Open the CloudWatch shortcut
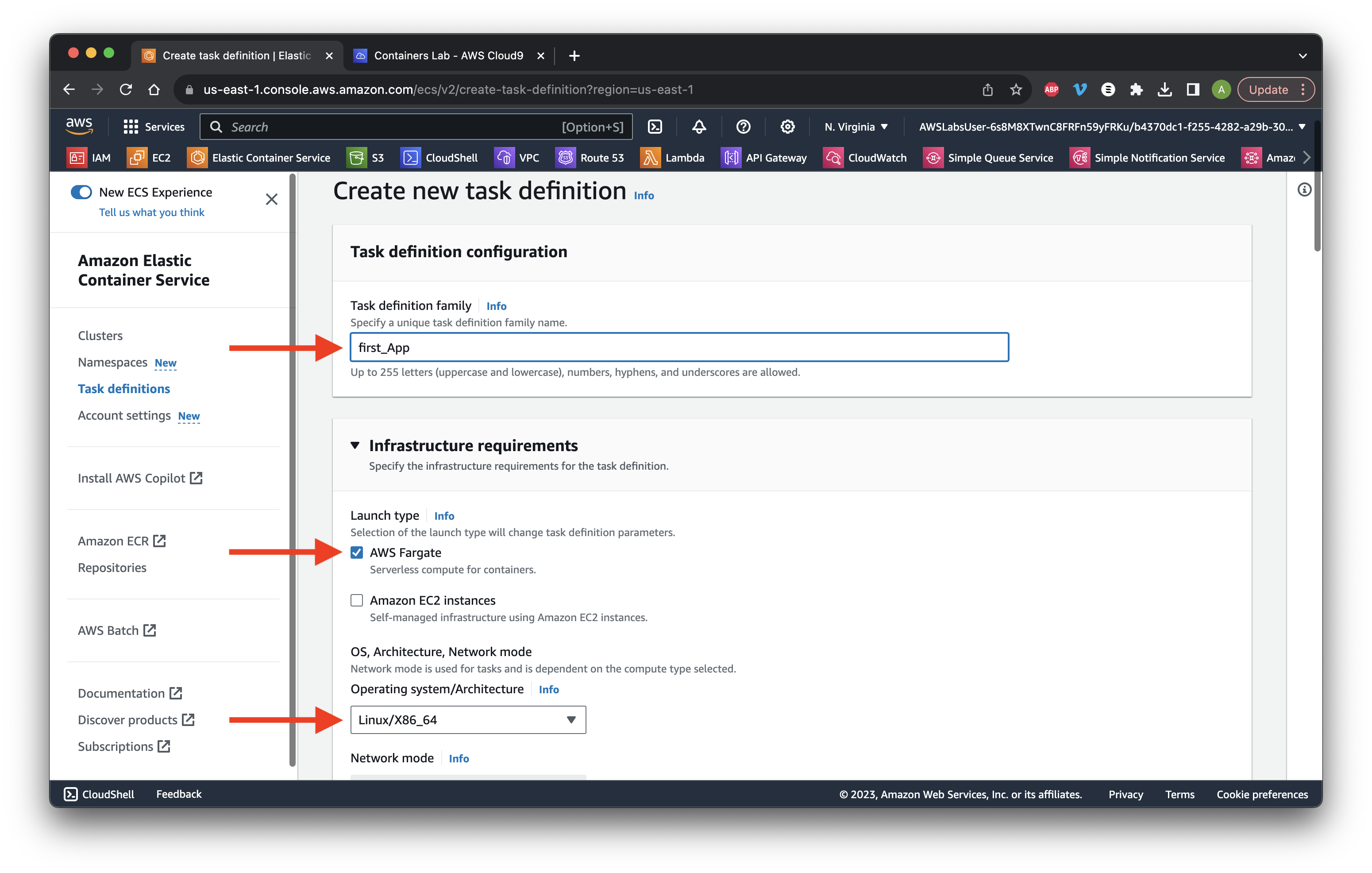 [x=865, y=158]
